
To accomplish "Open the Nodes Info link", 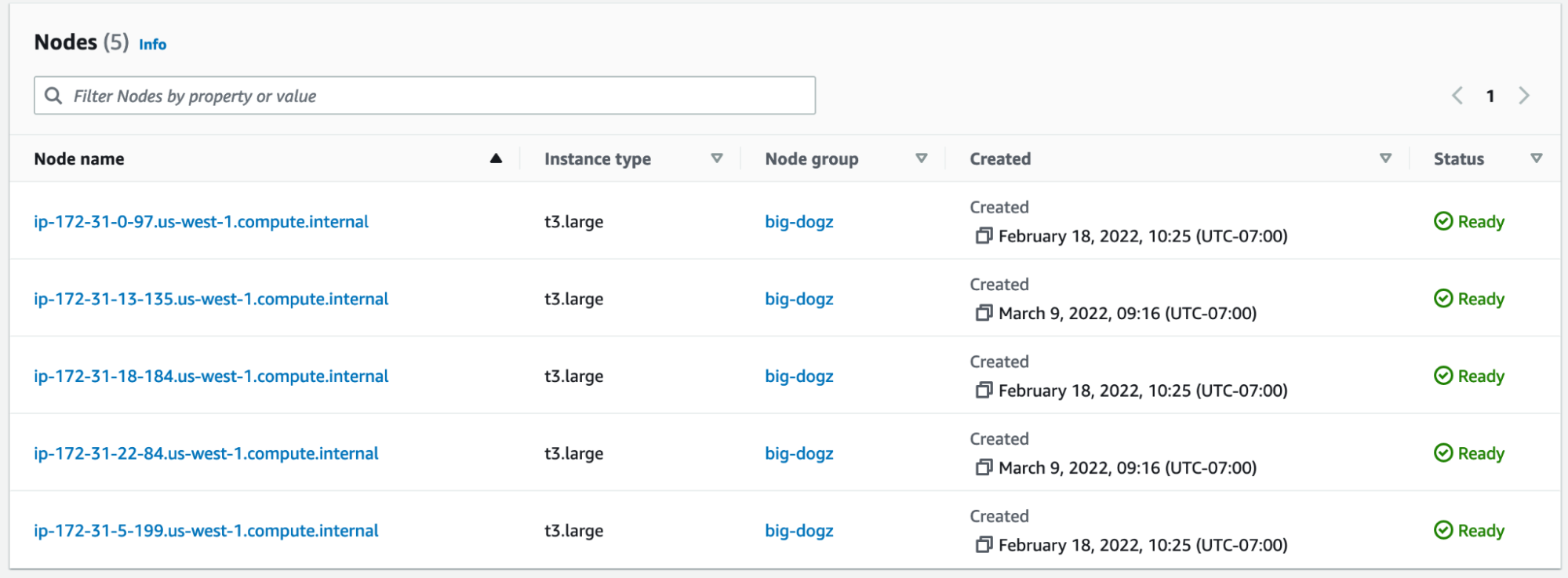I will [x=152, y=45].
